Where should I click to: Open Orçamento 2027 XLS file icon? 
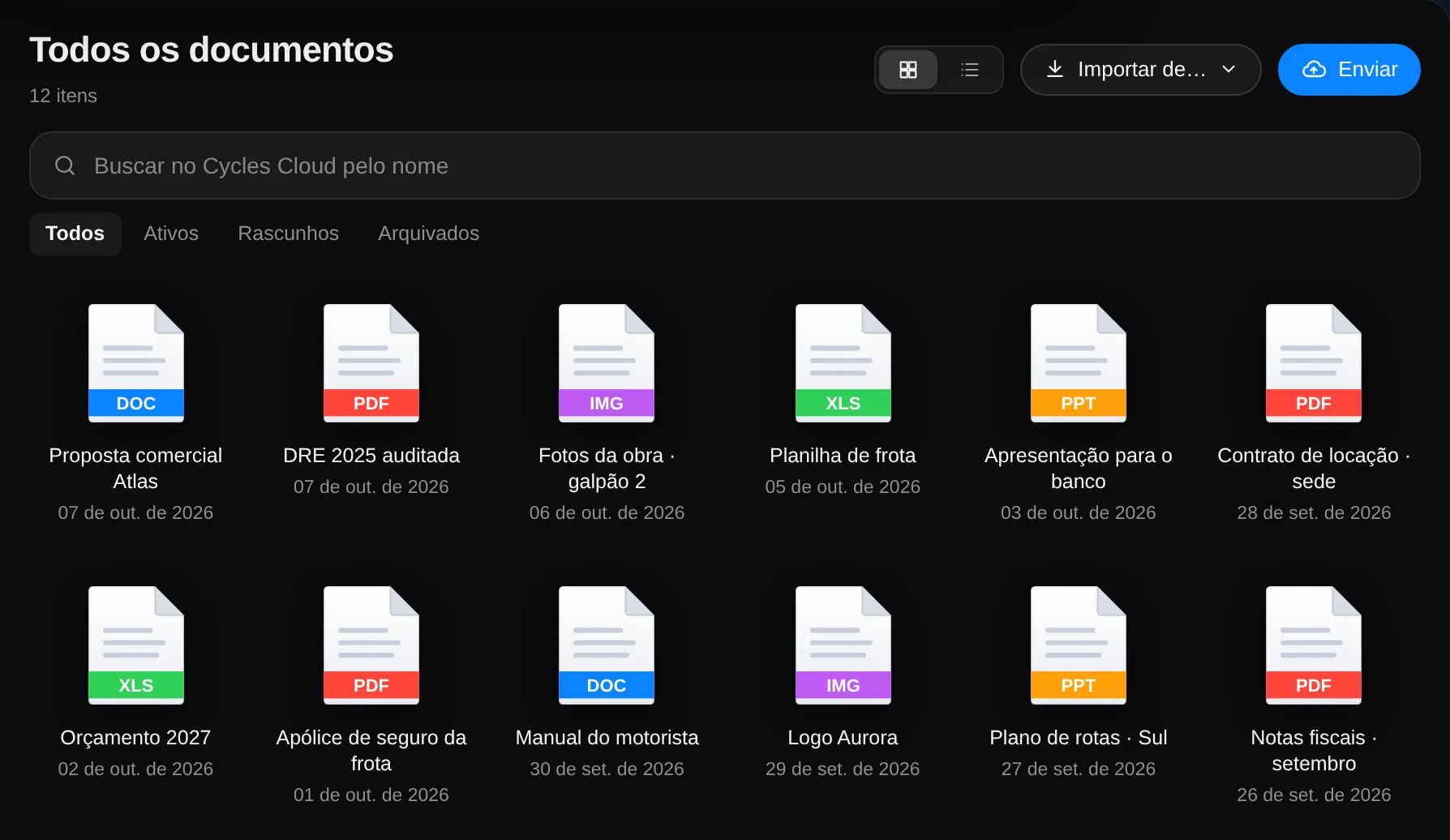click(x=136, y=645)
